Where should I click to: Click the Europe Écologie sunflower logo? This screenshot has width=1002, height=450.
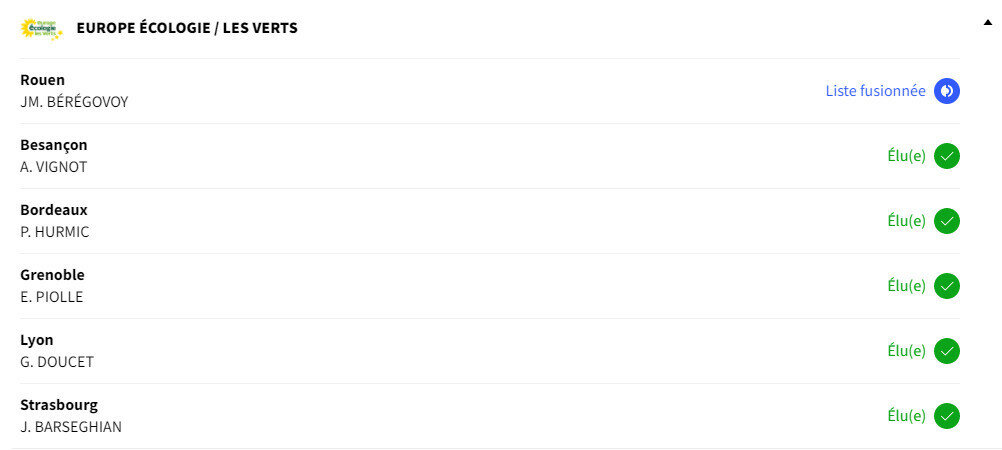pos(42,29)
